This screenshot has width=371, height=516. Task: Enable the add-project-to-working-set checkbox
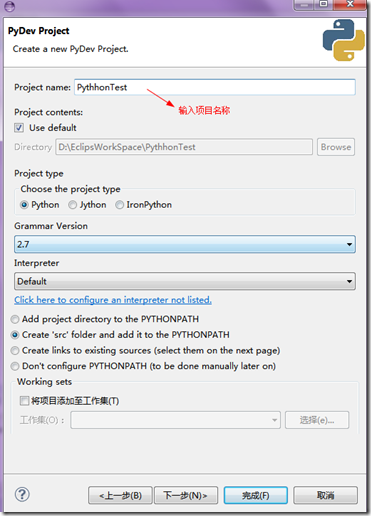click(x=24, y=400)
